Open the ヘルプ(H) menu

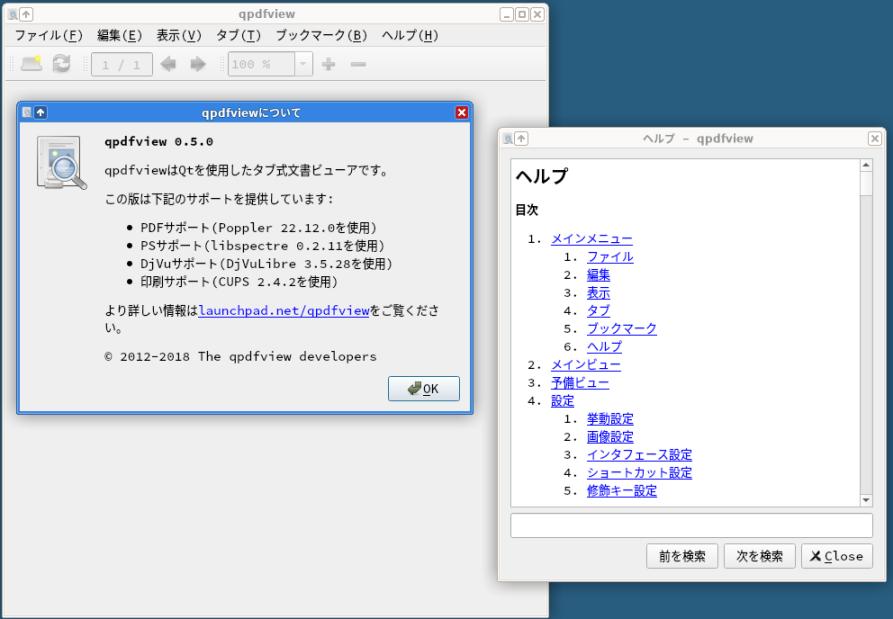point(409,35)
